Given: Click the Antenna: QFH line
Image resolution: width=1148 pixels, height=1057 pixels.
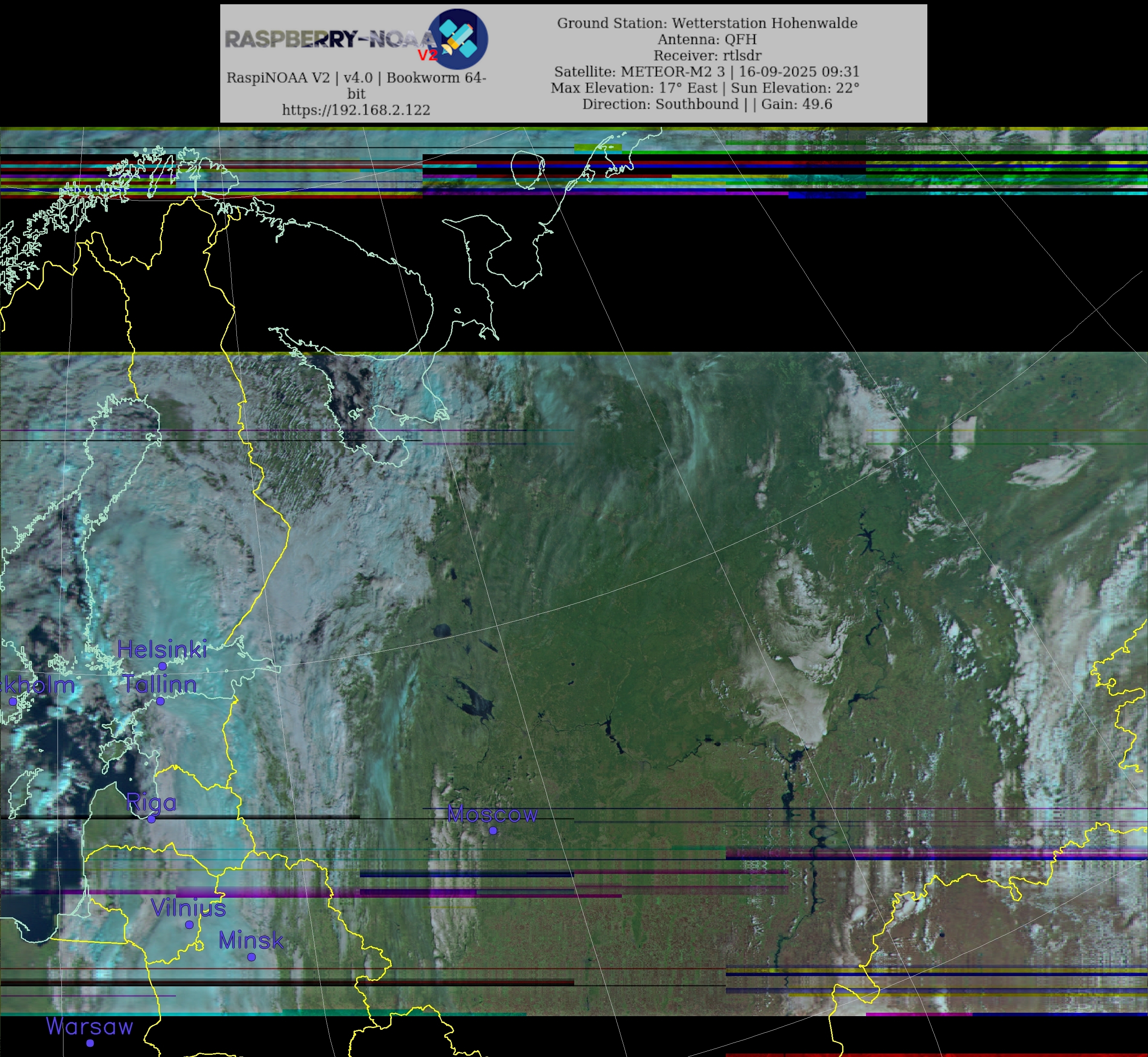Looking at the screenshot, I should [x=707, y=39].
